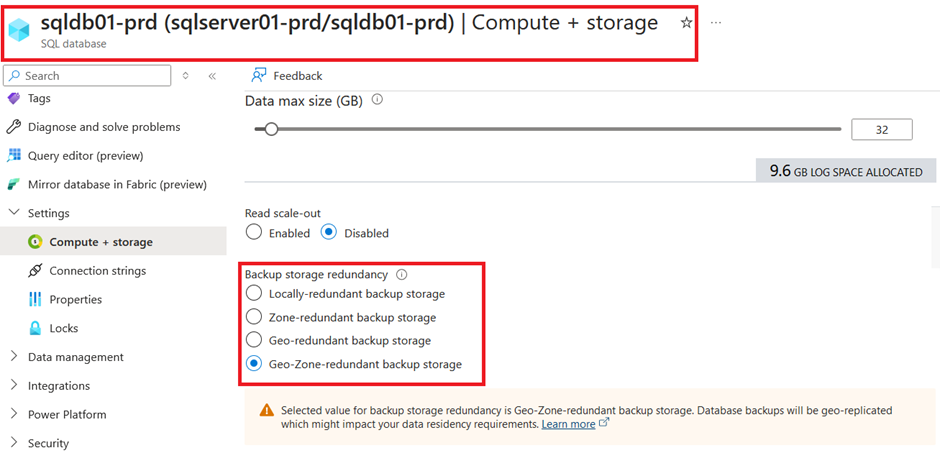Click the Tags icon in the sidebar
This screenshot has width=940, height=453.
coord(14,98)
